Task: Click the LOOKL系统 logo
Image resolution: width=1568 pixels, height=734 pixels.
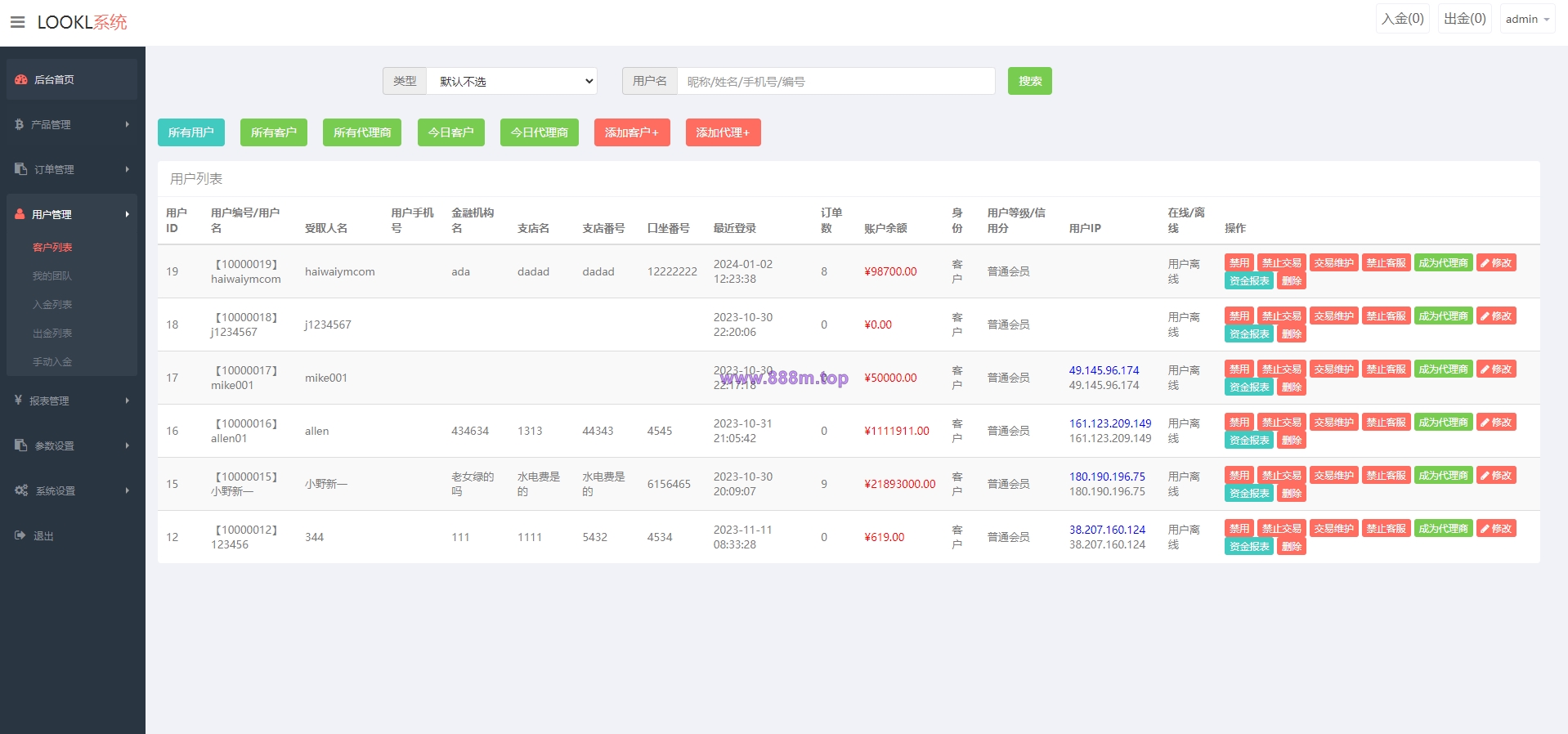Action: tap(83, 22)
